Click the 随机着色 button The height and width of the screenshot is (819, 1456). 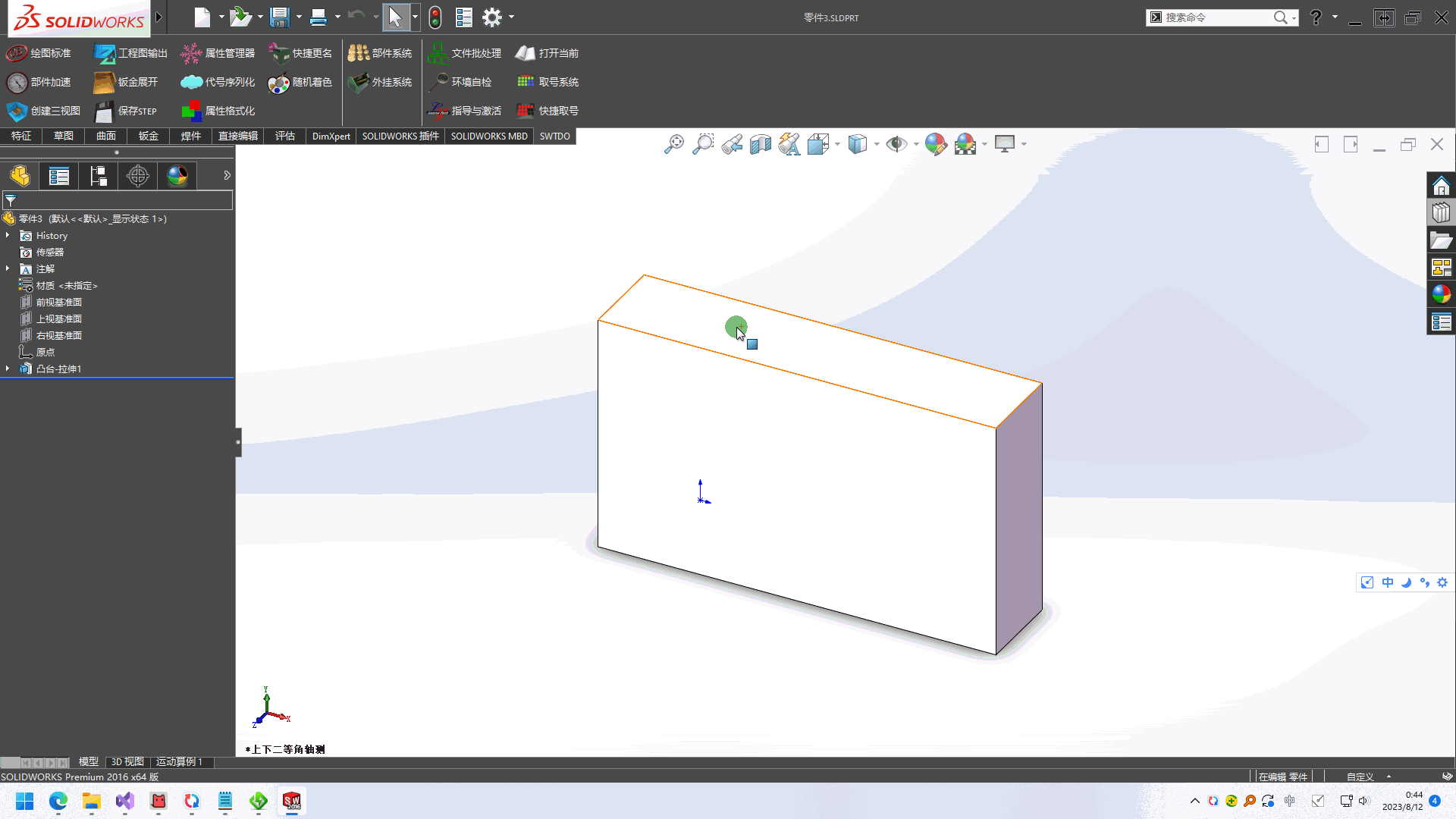click(301, 82)
